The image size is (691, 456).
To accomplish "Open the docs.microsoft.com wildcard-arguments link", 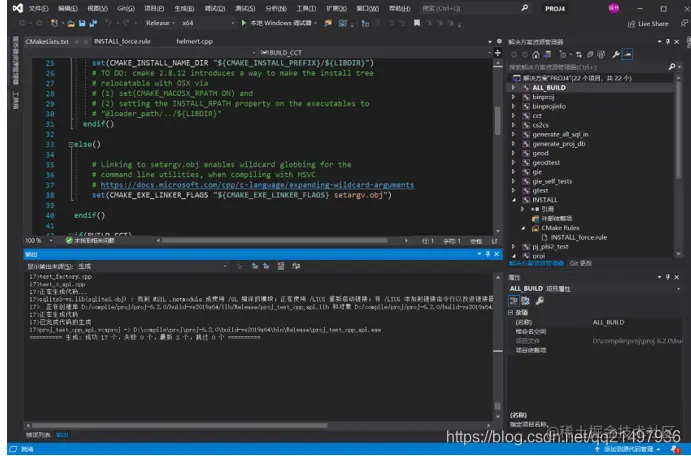I will click(x=257, y=185).
